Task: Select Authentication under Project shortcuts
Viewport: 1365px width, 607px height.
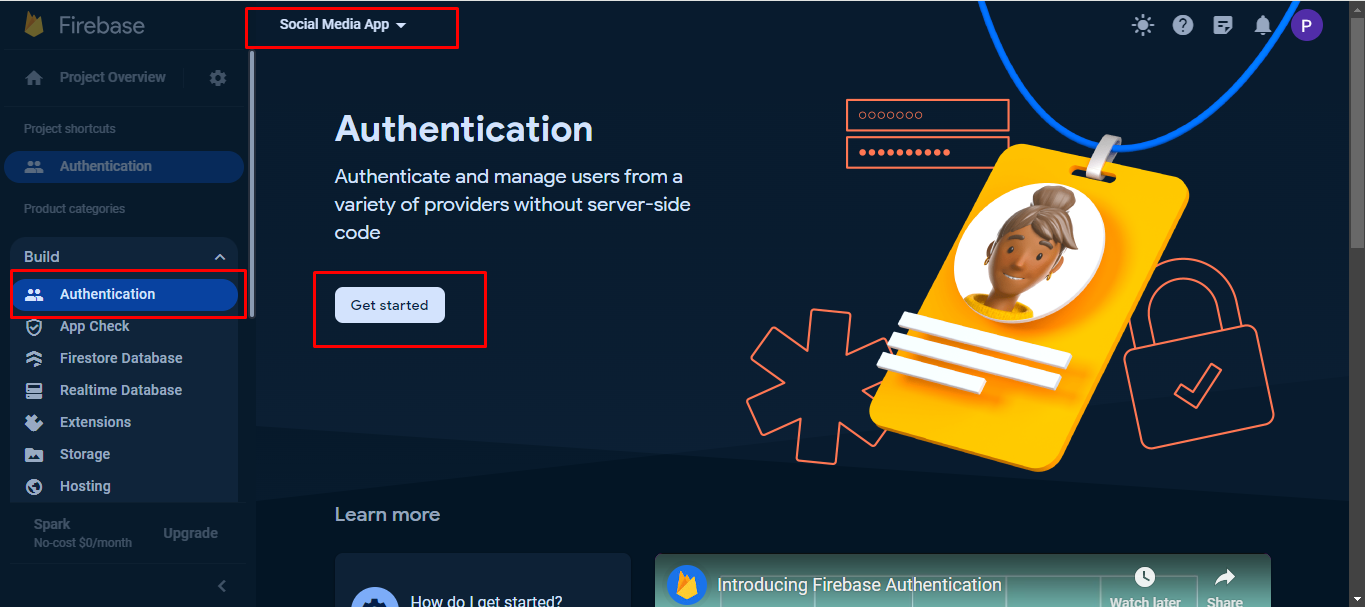Action: click(x=105, y=167)
